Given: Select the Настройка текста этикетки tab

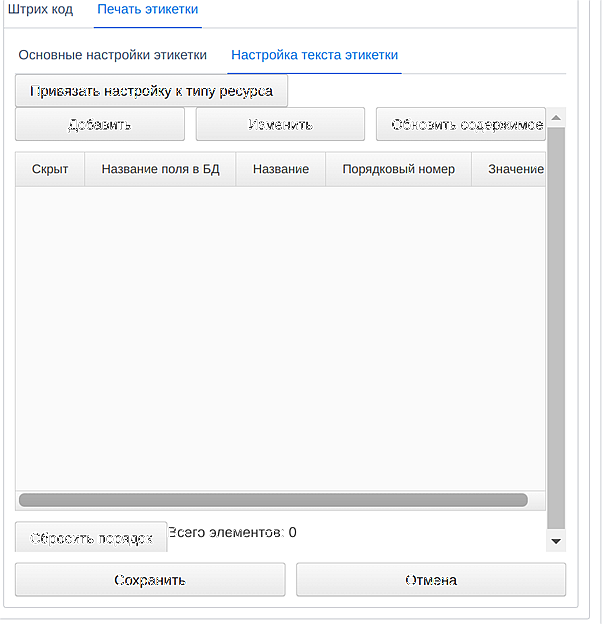Looking at the screenshot, I should [314, 55].
